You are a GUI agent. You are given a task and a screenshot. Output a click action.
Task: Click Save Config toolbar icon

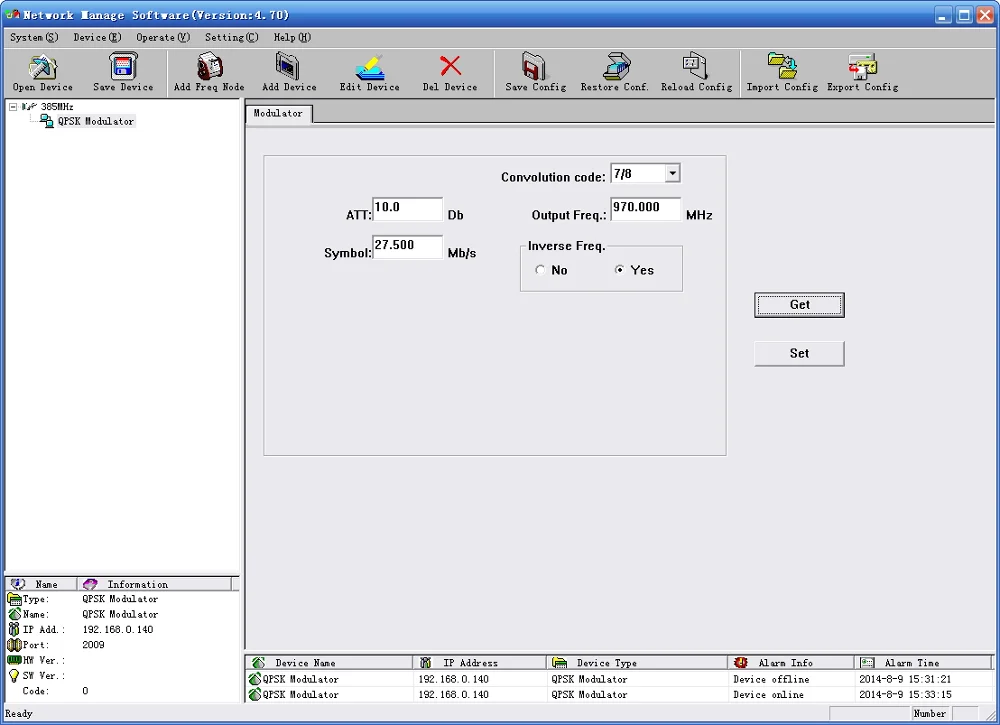(x=534, y=66)
